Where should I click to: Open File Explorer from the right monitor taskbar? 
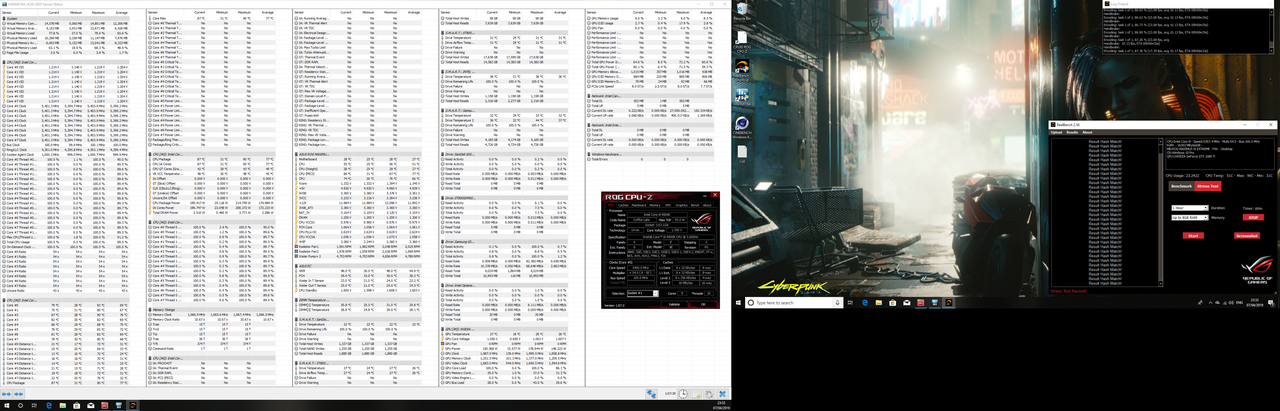click(879, 302)
